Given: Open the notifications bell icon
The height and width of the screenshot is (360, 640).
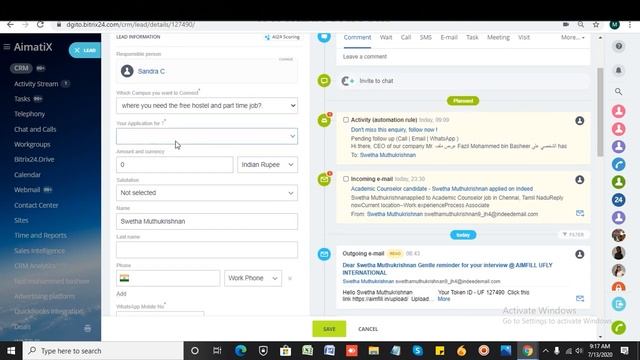Looking at the screenshot, I should coord(619,70).
